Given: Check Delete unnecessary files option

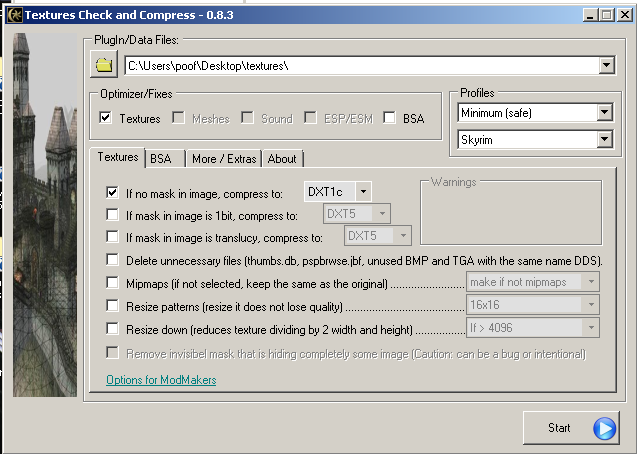Looking at the screenshot, I should (x=112, y=259).
